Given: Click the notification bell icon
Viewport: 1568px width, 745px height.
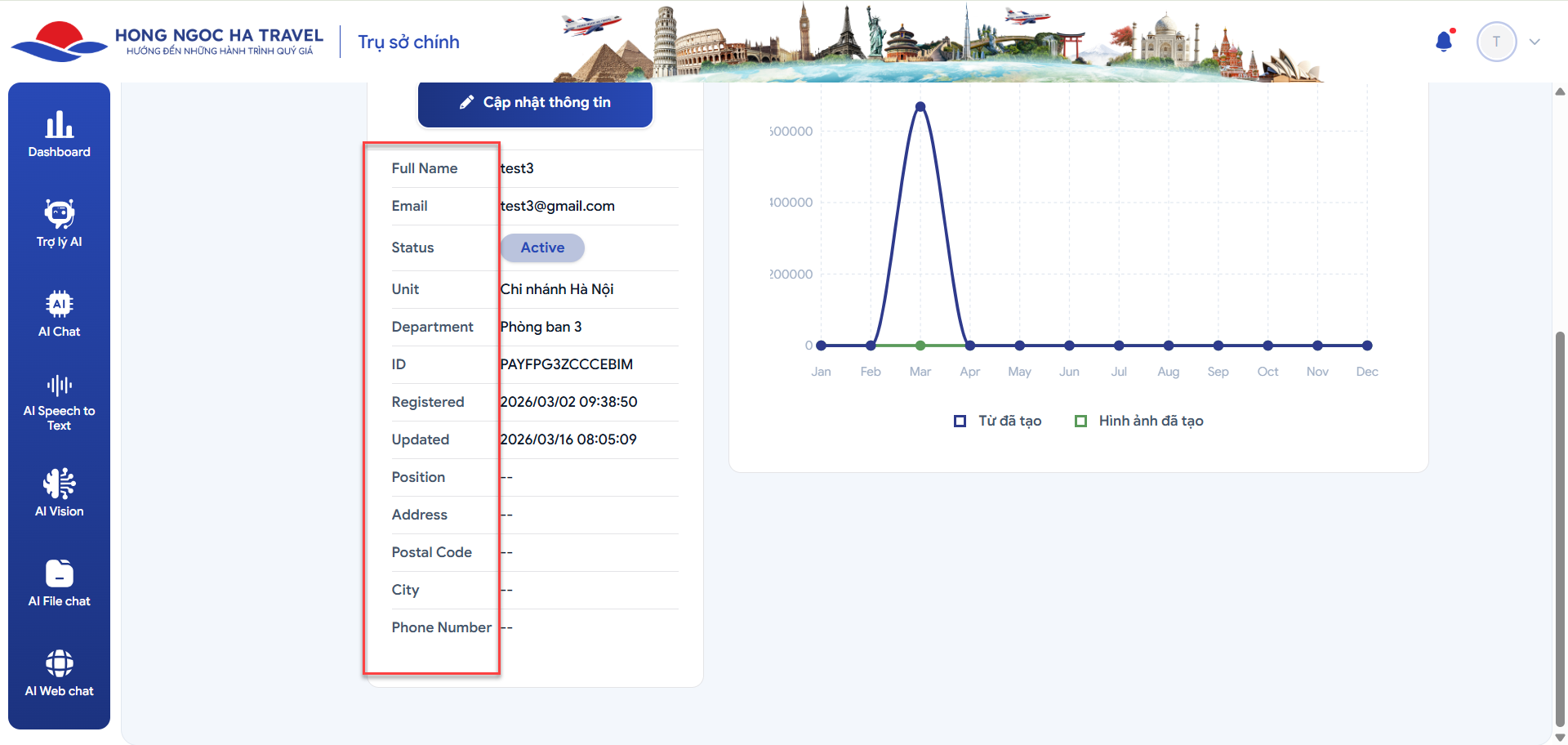Looking at the screenshot, I should click(x=1444, y=42).
